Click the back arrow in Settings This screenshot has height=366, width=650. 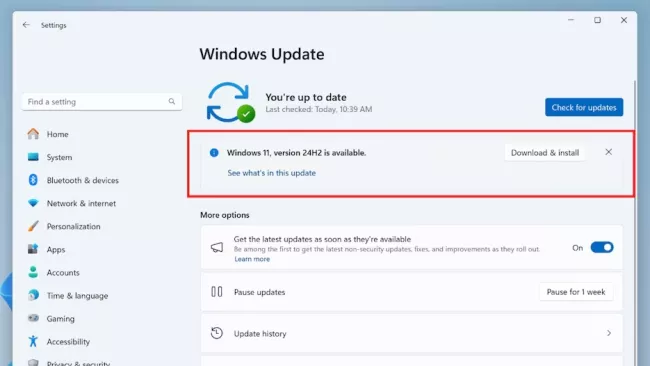point(26,25)
